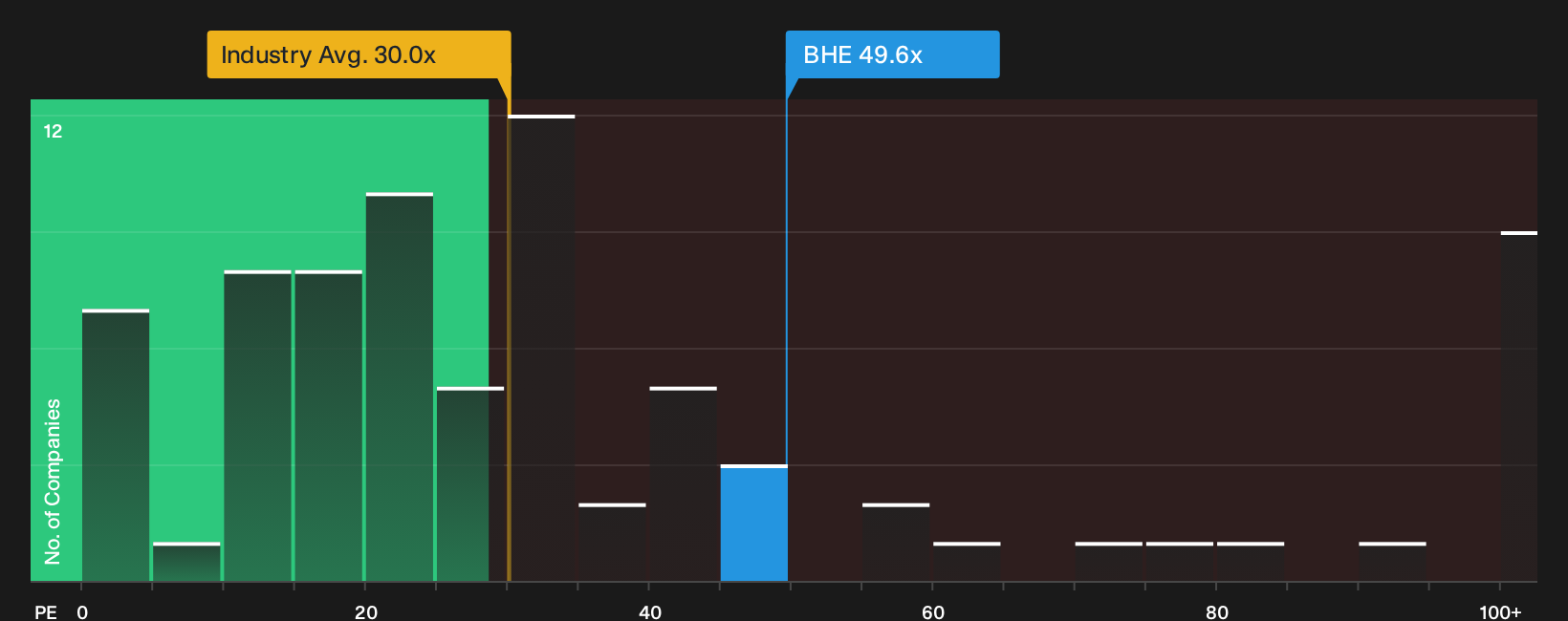Click the x-axis tick label 80

1216,612
